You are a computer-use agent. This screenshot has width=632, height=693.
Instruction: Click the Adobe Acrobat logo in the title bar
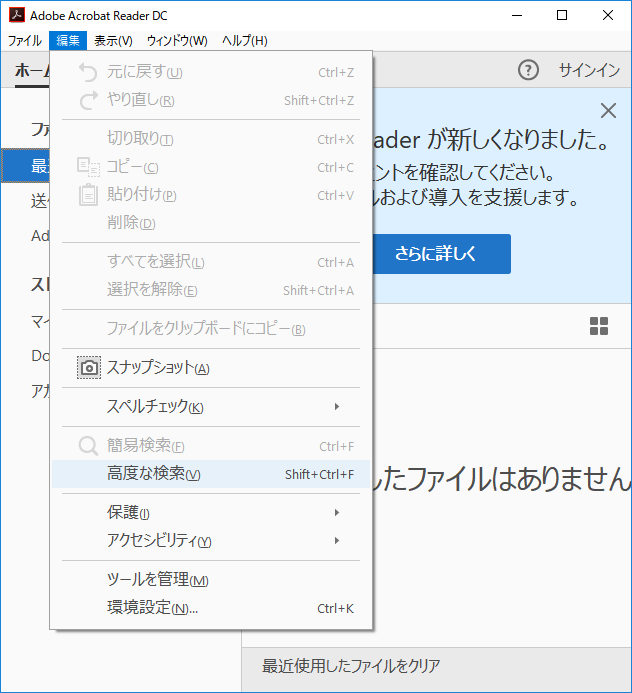tap(17, 15)
